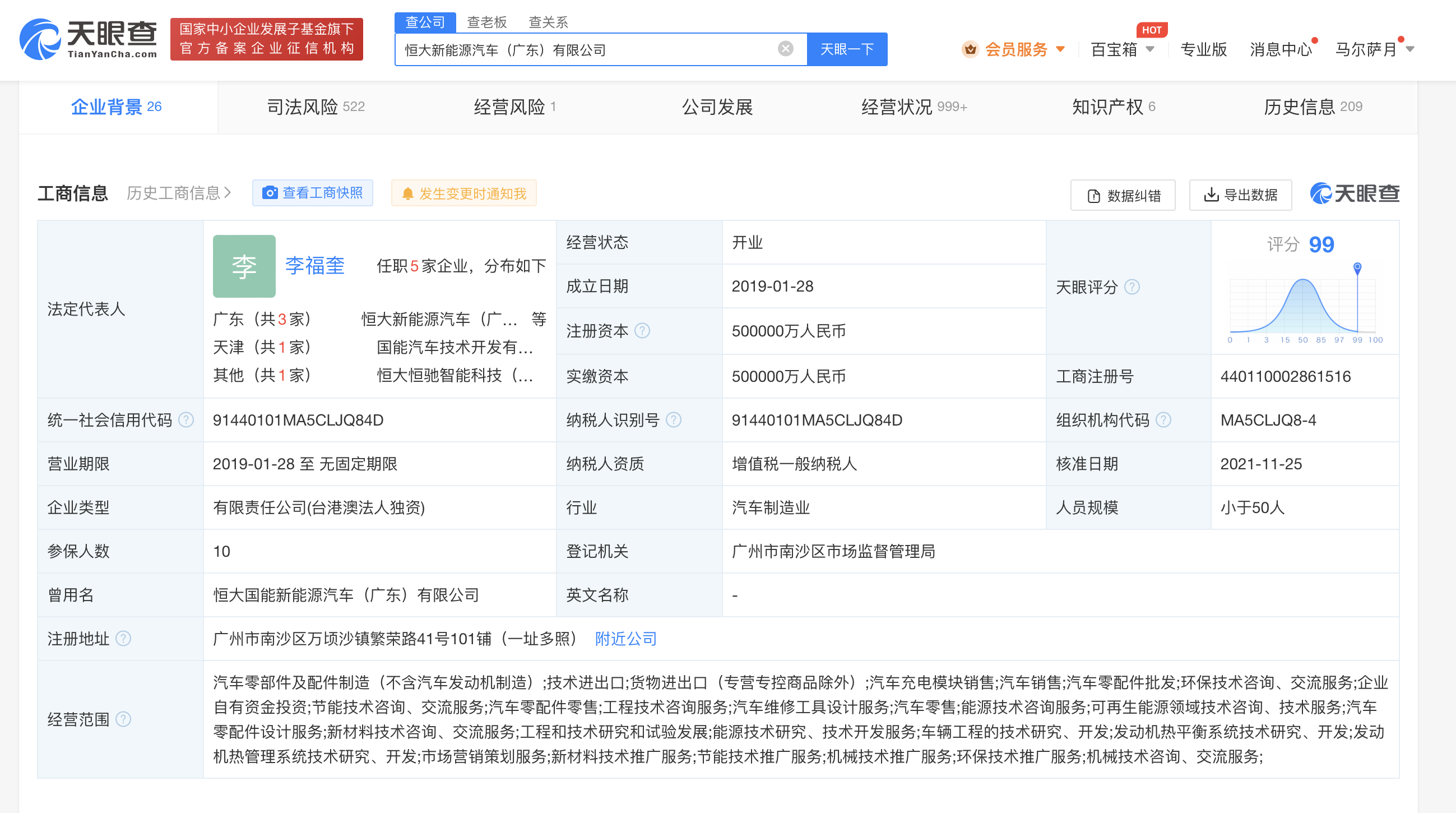Expand the 百宝箱 dropdown arrow
This screenshot has height=813, width=1456.
1149,49
